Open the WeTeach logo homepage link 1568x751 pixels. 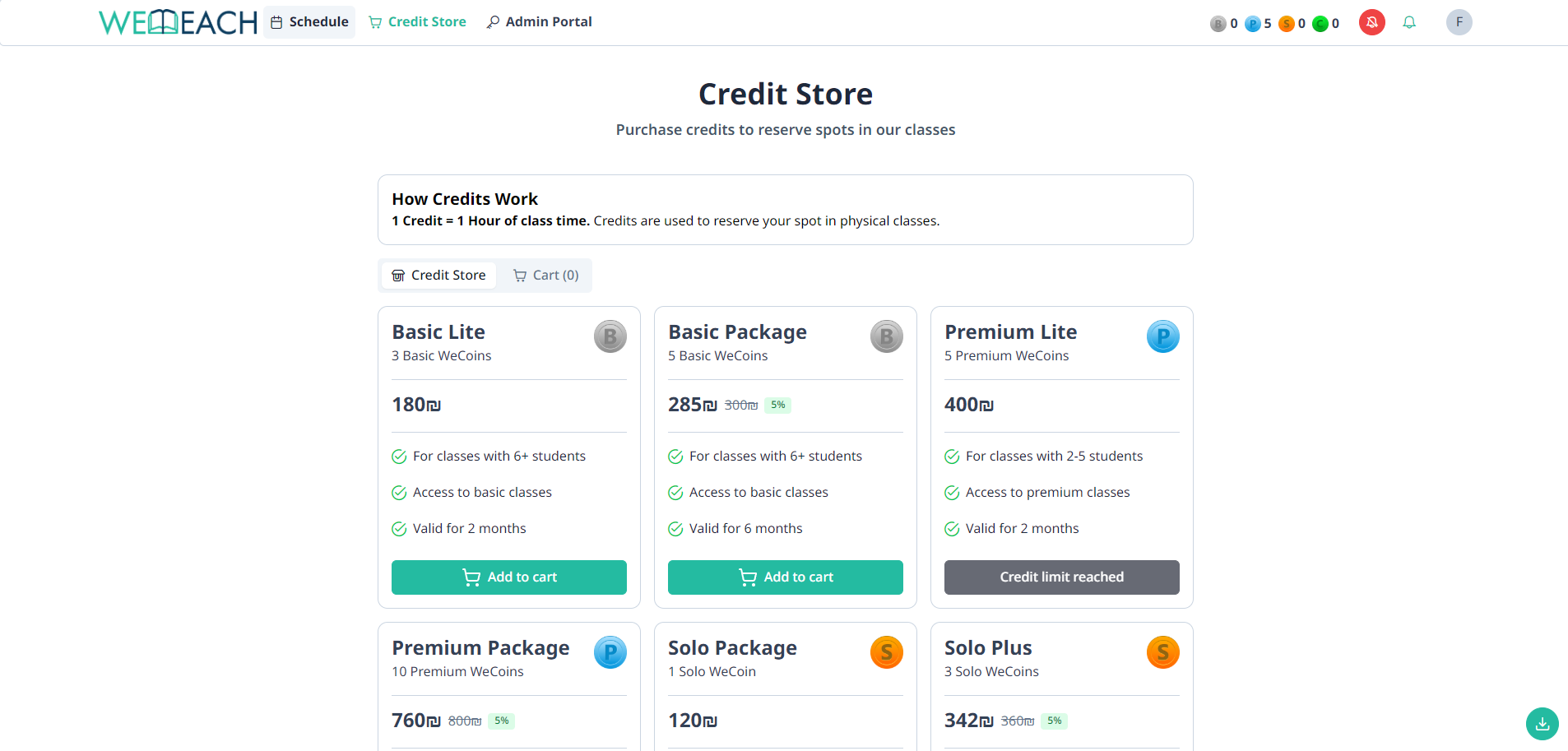coord(176,21)
